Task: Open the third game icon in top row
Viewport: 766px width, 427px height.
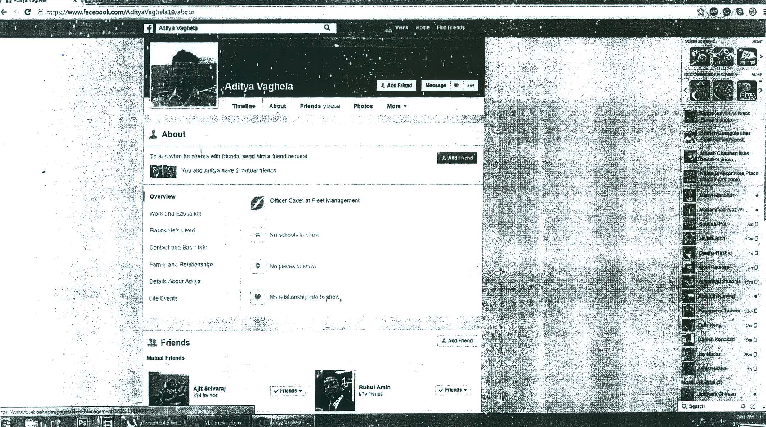Action: pos(746,57)
